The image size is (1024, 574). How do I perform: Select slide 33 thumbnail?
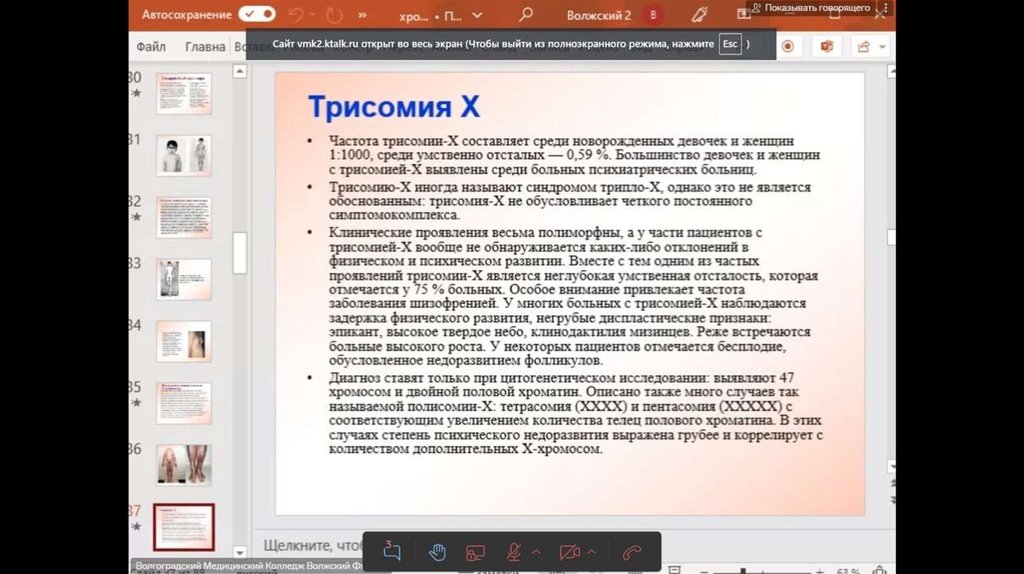click(x=184, y=279)
